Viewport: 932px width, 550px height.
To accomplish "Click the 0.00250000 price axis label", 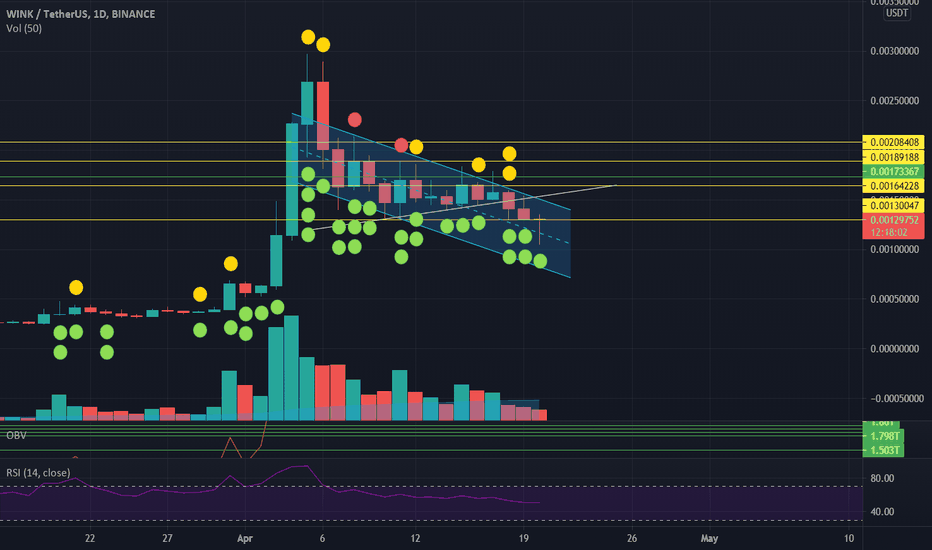I will point(894,100).
